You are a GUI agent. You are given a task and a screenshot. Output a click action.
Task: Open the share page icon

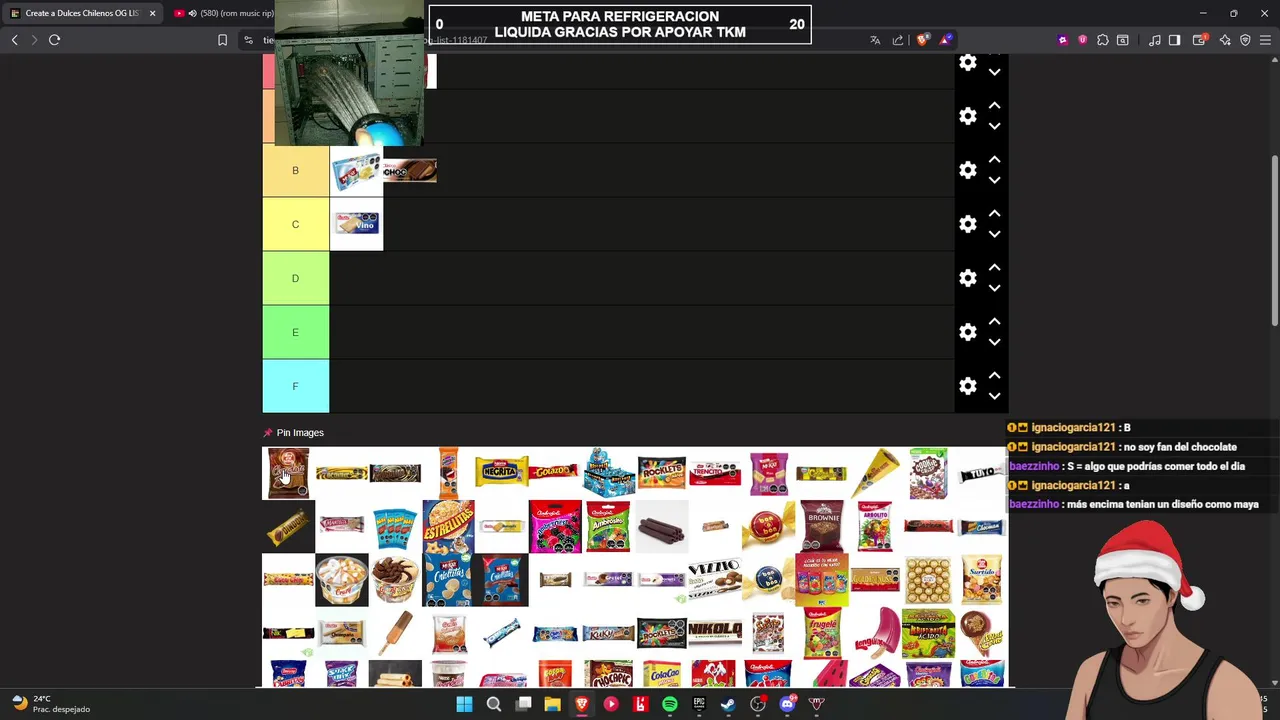coord(898,40)
